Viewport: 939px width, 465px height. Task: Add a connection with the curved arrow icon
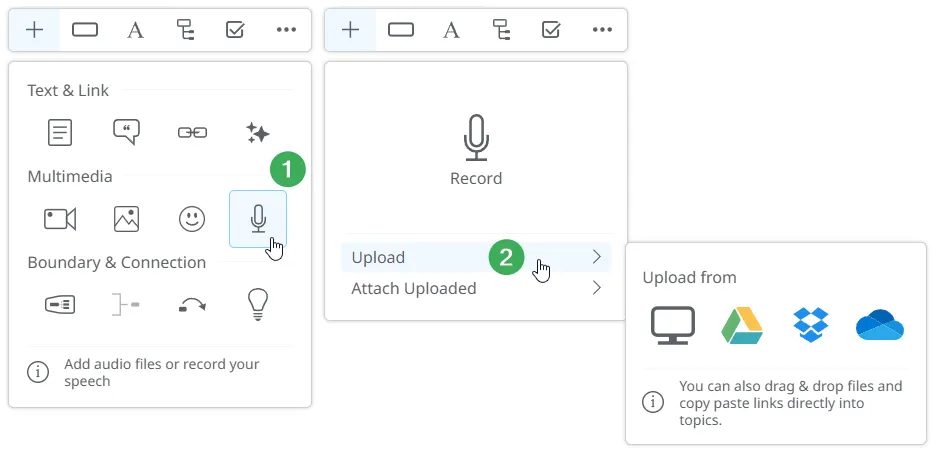192,305
